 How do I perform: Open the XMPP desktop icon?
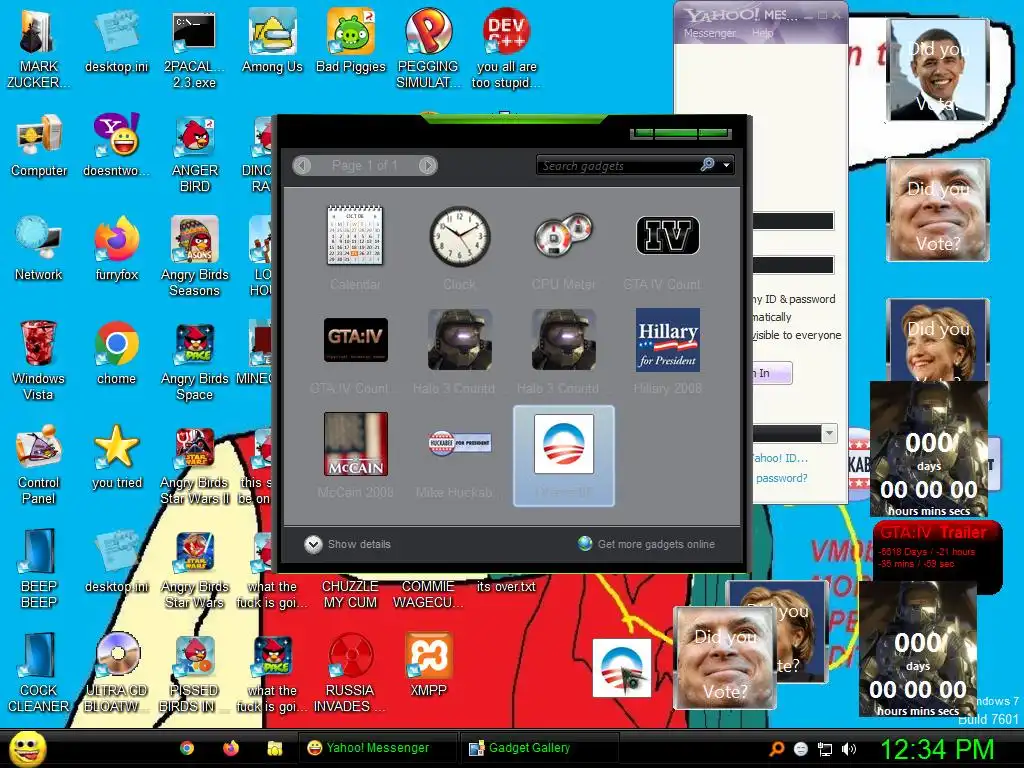click(x=428, y=665)
